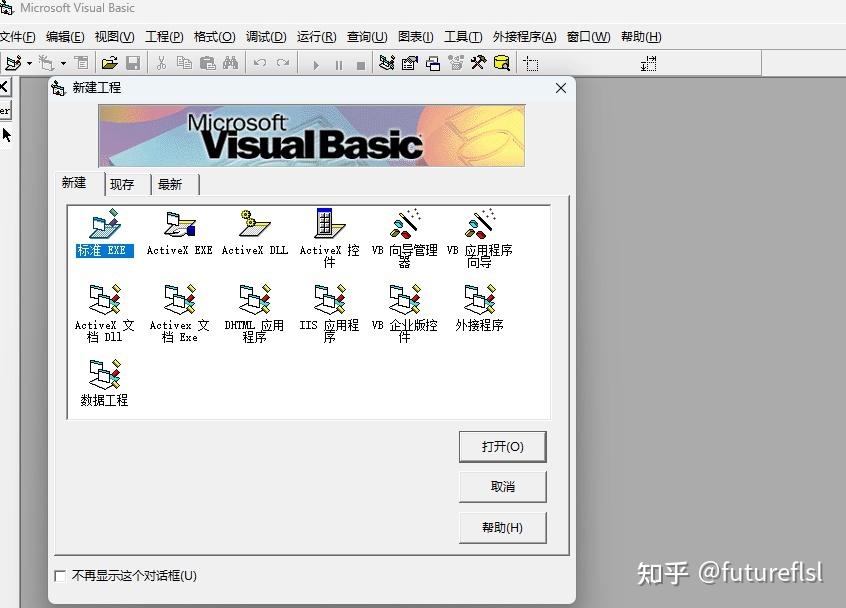Open the 视图(V) menu

click(114, 37)
